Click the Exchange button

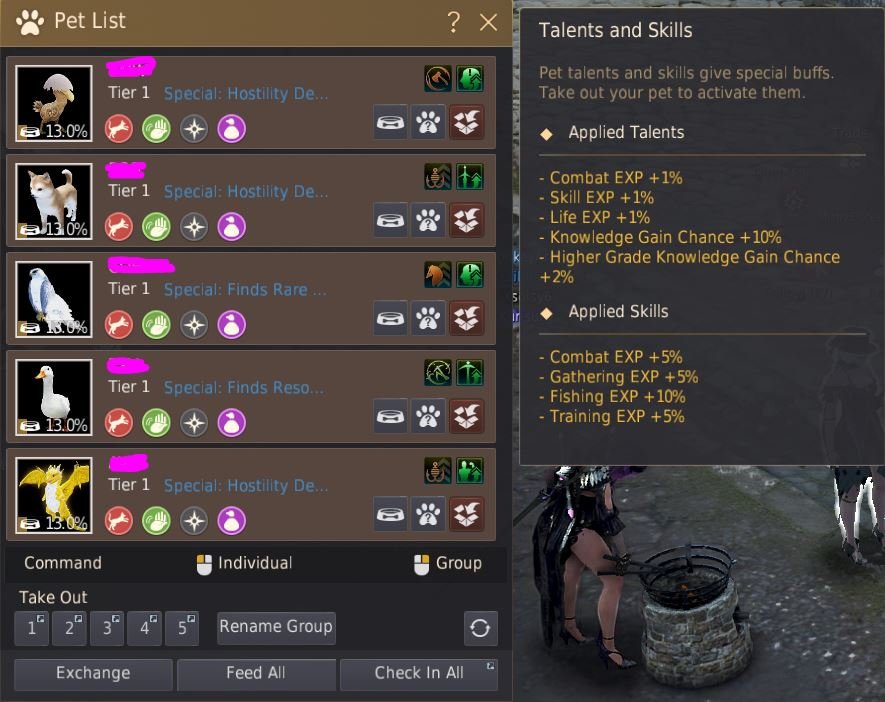pyautogui.click(x=93, y=674)
